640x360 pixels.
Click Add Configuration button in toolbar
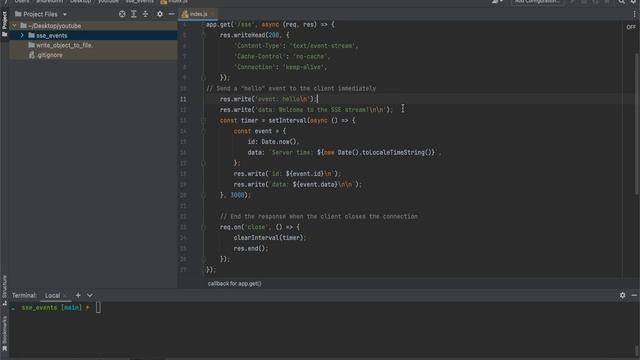(537, 2)
